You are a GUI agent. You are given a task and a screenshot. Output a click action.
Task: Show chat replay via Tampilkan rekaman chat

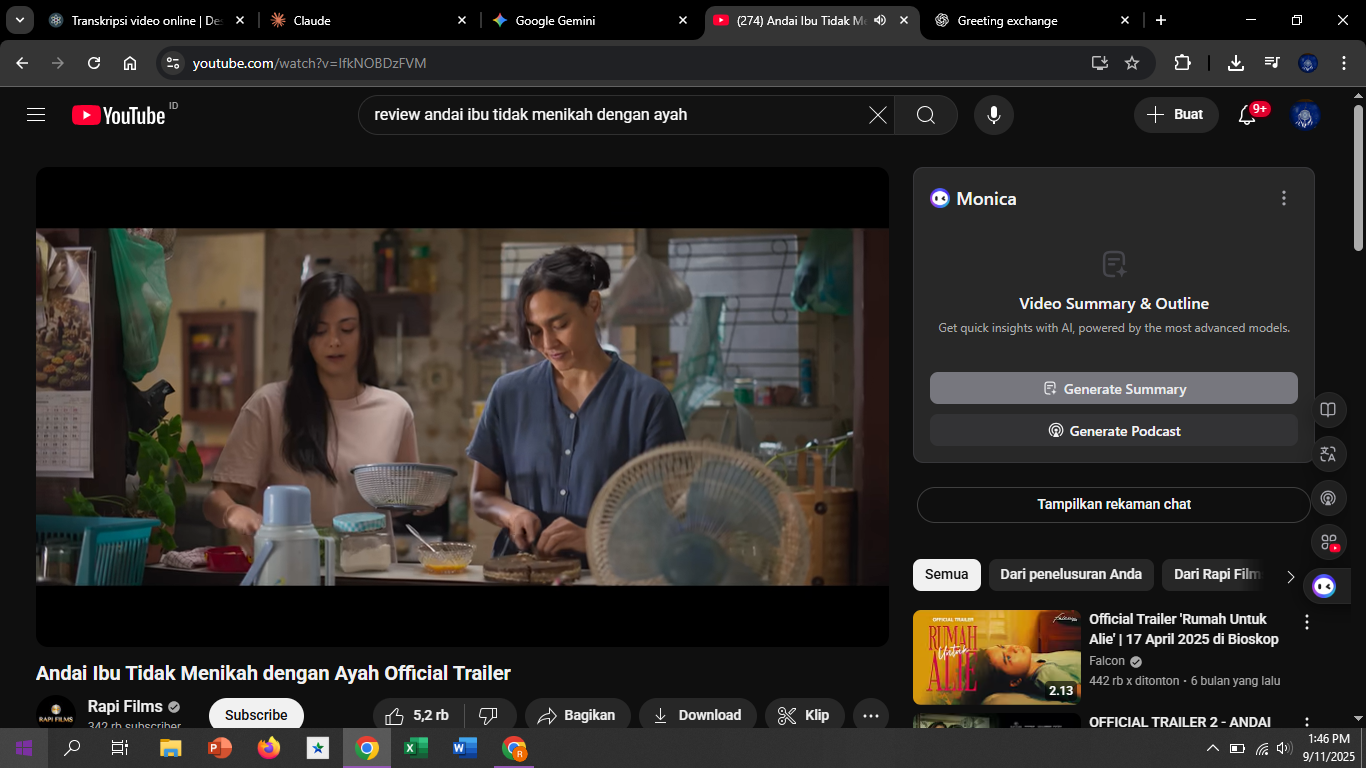tap(1114, 505)
